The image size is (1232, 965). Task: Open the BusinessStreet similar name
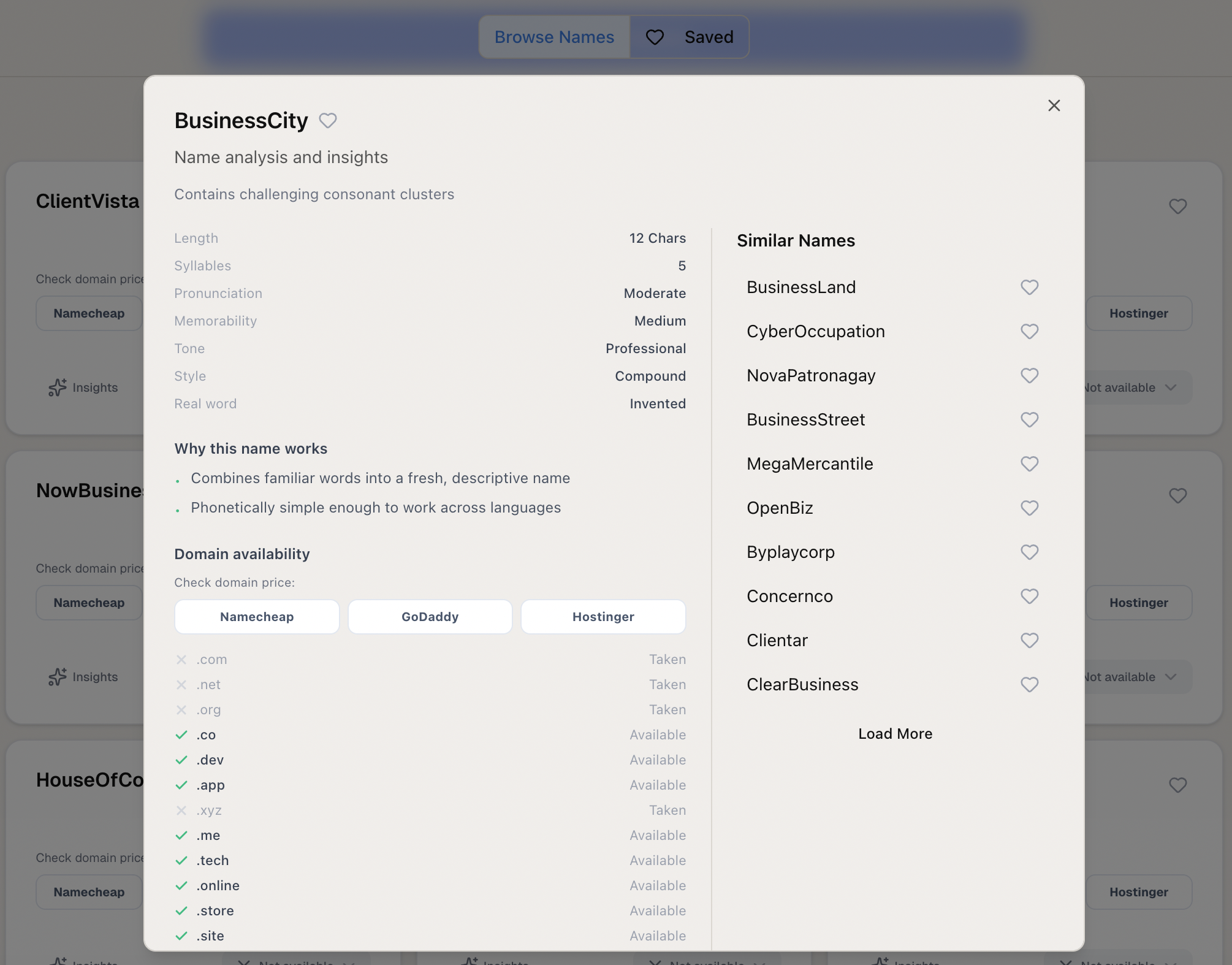806,419
